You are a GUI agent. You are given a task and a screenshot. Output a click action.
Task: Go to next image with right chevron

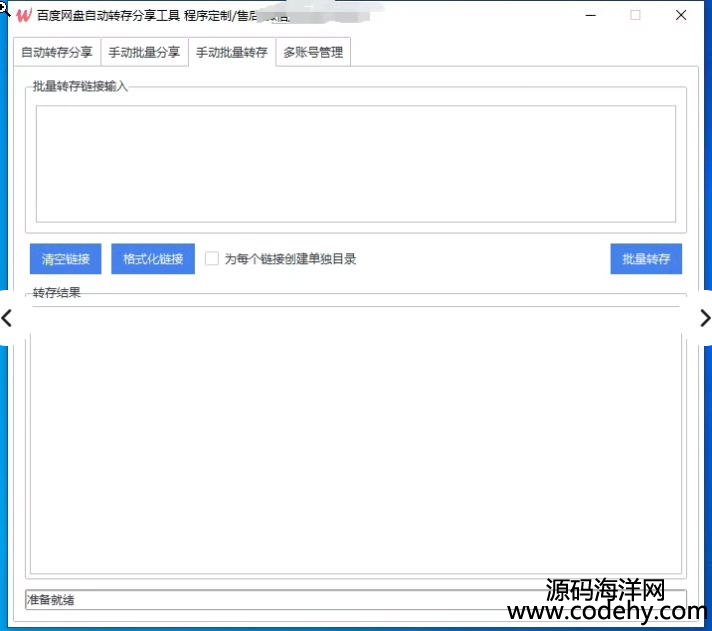pyautogui.click(x=704, y=318)
